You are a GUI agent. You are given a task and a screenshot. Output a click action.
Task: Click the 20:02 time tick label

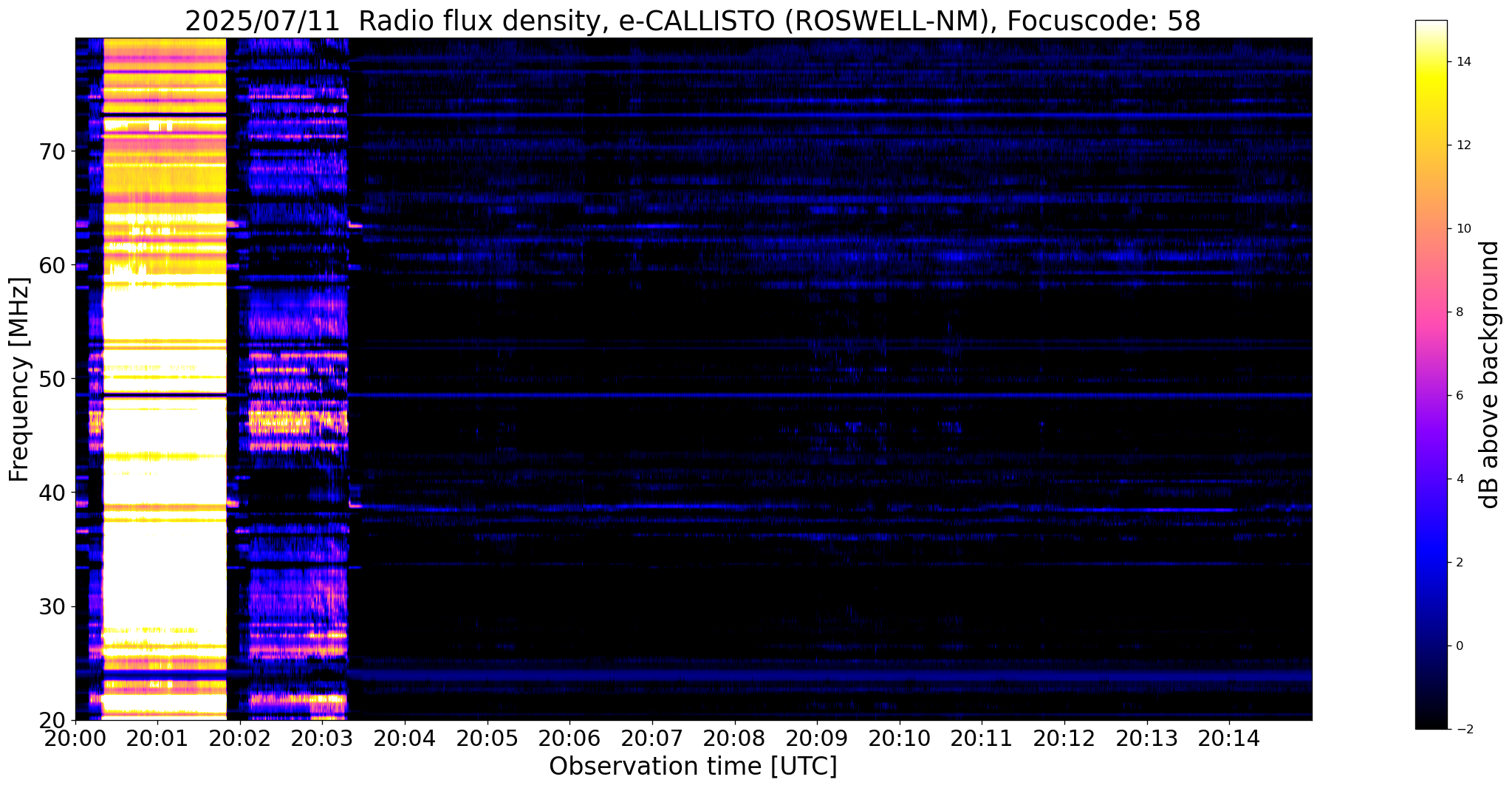[240, 739]
